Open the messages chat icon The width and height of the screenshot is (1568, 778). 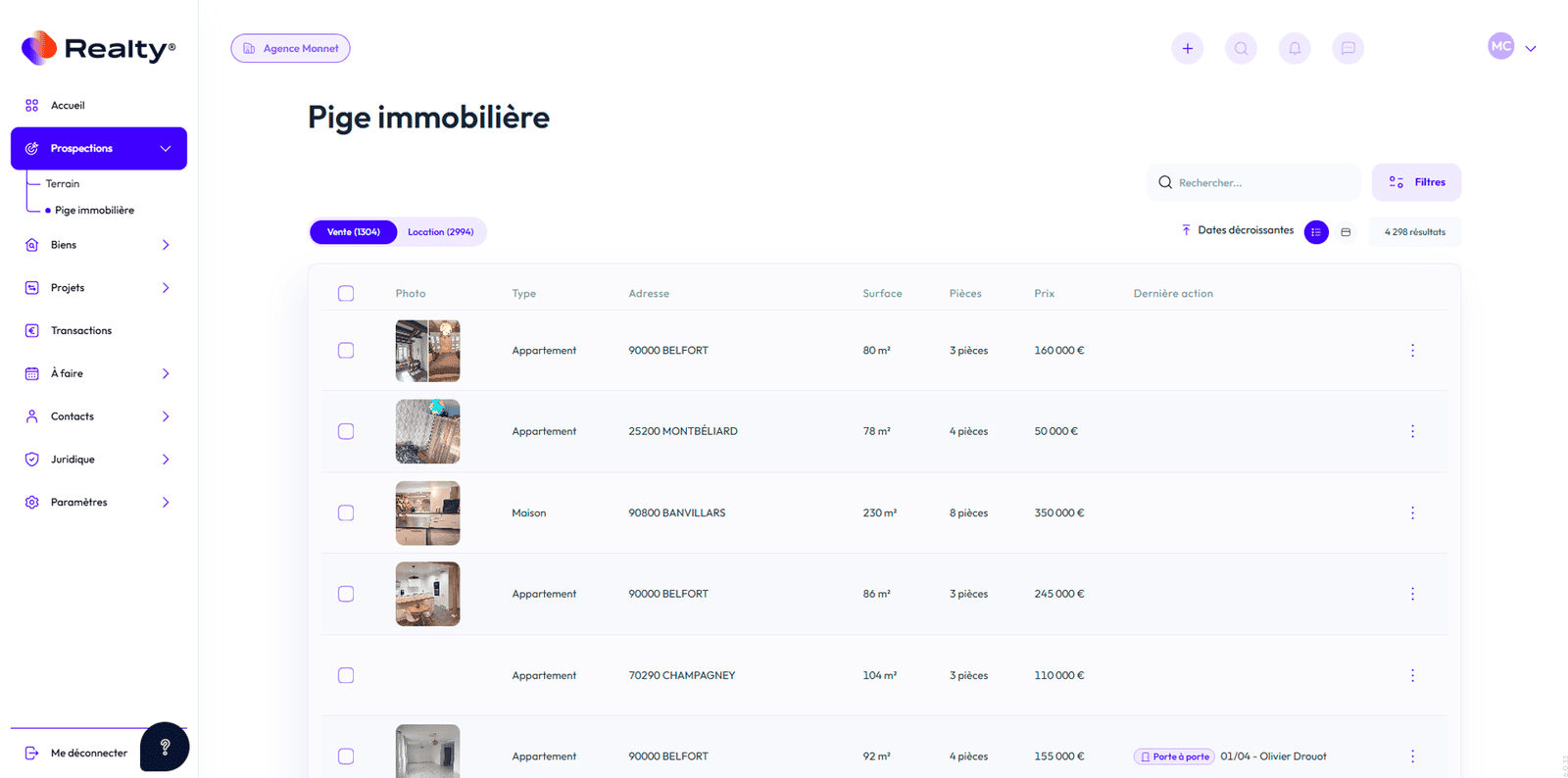(x=1347, y=48)
